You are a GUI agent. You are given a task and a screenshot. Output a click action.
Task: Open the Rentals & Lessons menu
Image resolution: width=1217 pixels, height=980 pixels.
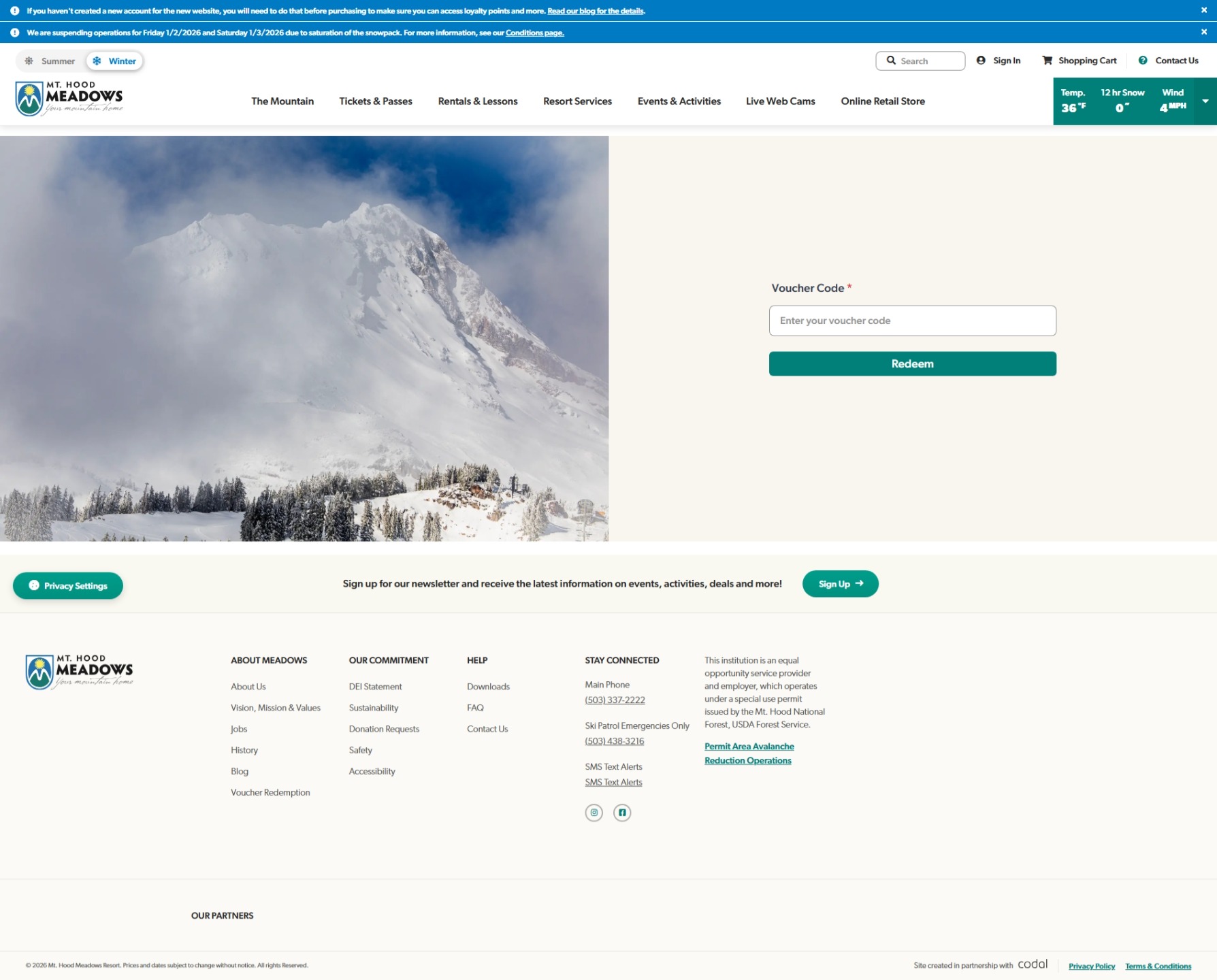click(x=478, y=101)
